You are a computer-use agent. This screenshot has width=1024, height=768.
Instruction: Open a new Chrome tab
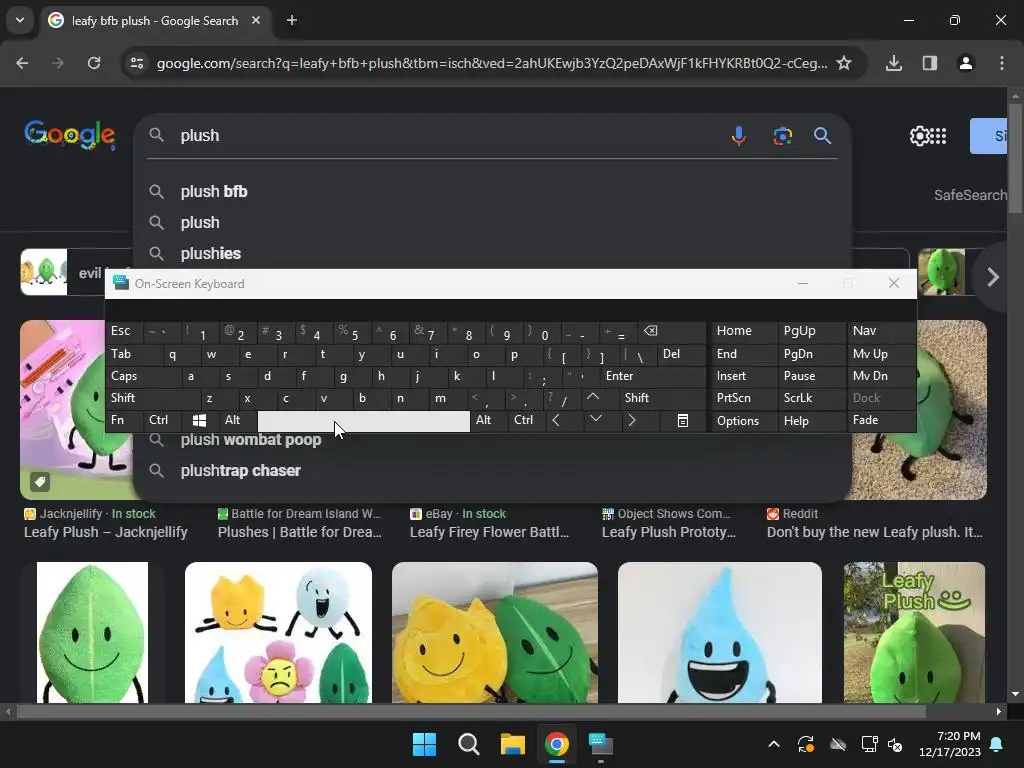292,20
